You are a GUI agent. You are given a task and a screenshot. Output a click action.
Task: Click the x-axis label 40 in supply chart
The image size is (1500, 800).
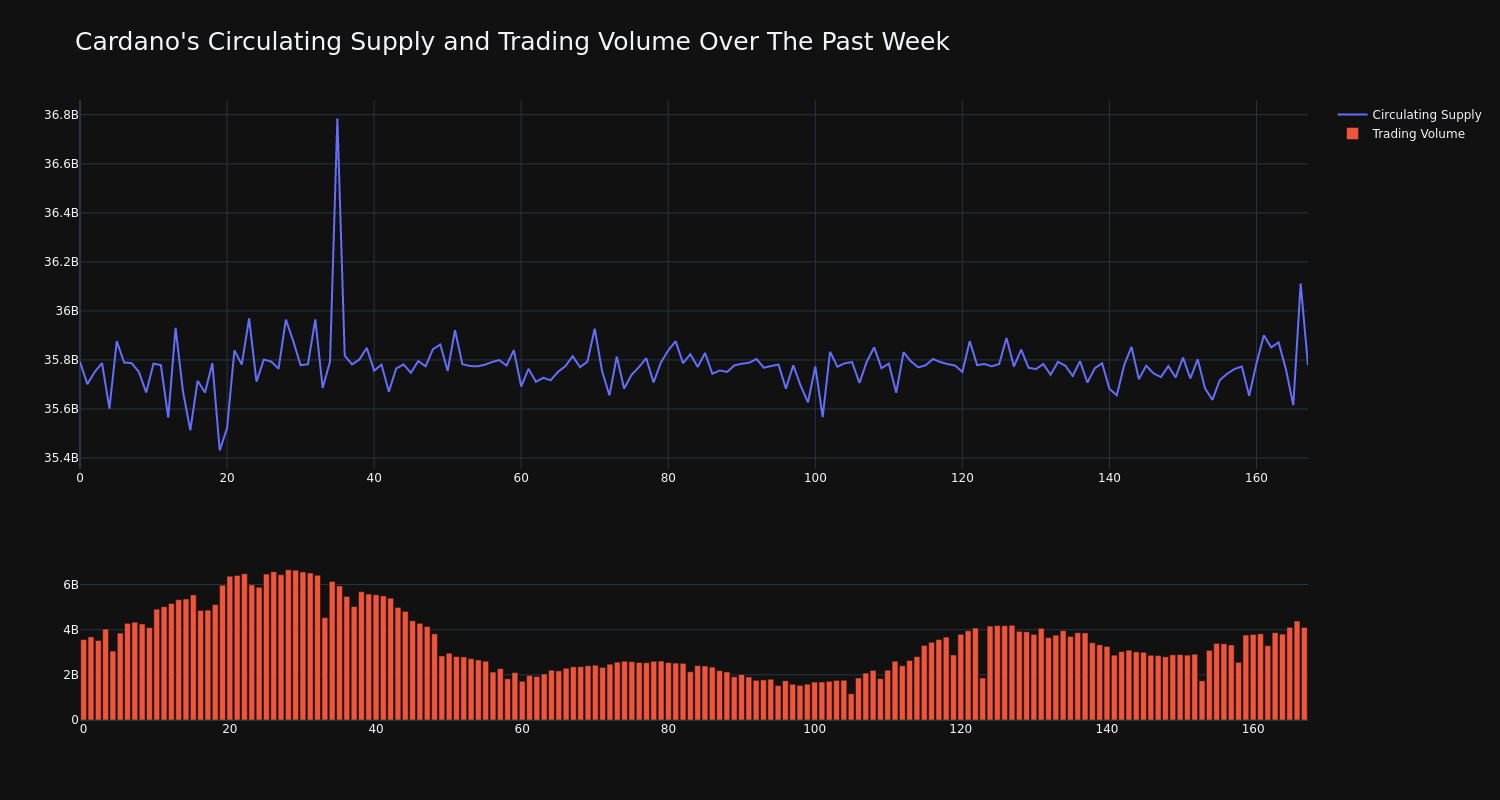[374, 478]
